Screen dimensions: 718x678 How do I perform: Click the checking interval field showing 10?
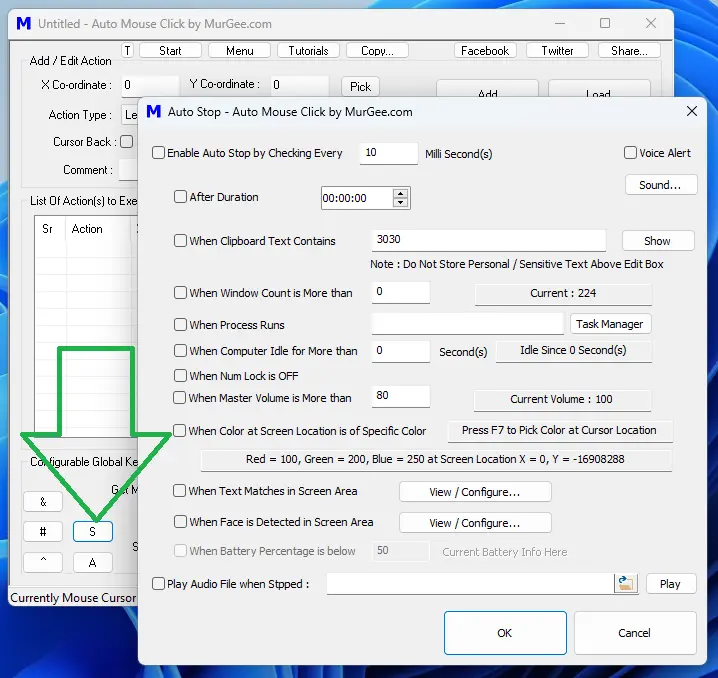click(x=389, y=153)
